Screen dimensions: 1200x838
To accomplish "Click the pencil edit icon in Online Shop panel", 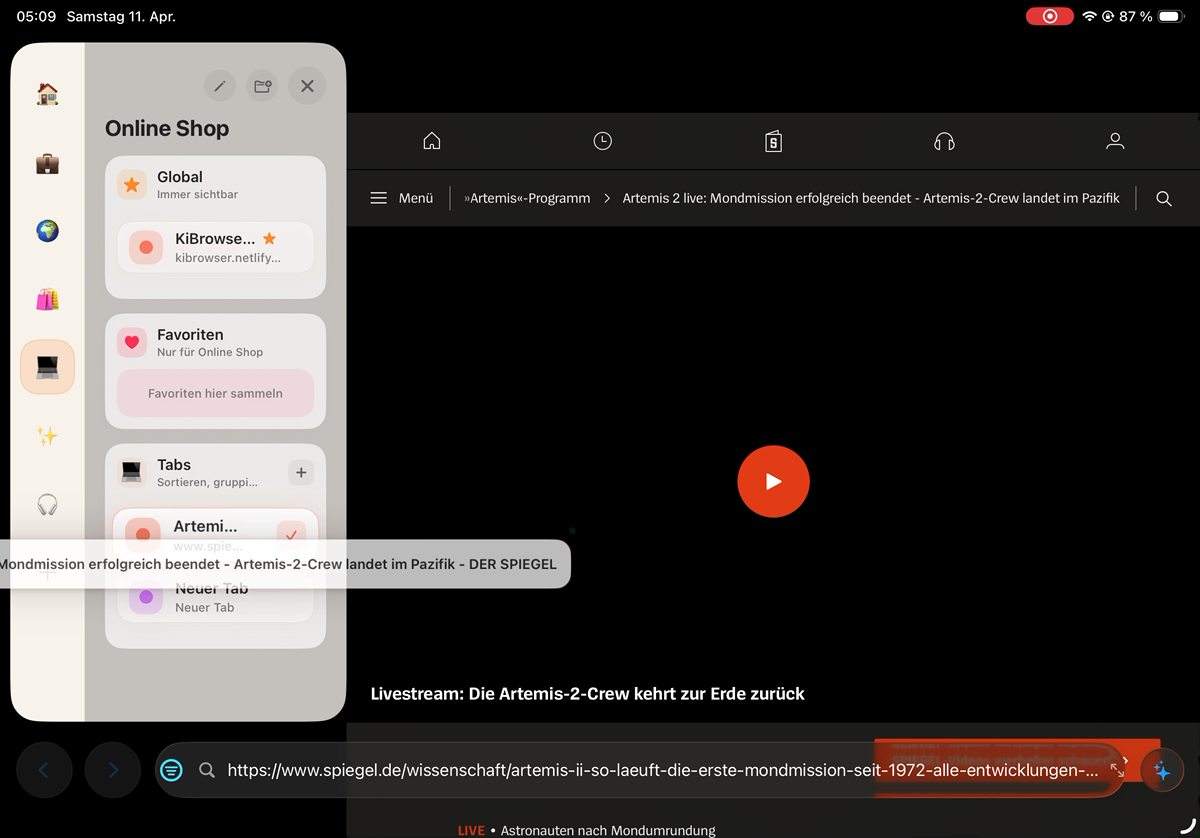I will 220,86.
